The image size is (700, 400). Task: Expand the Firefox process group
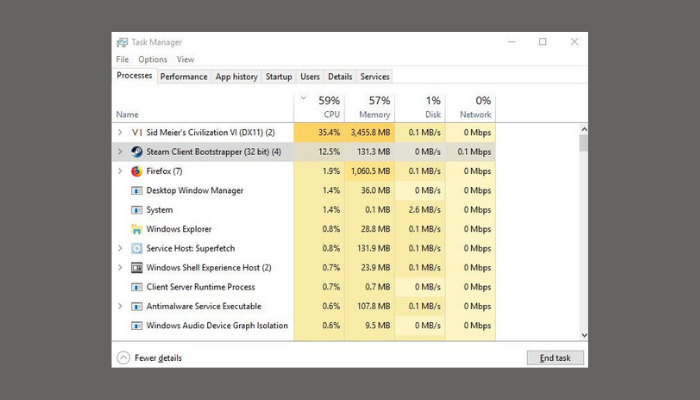120,171
